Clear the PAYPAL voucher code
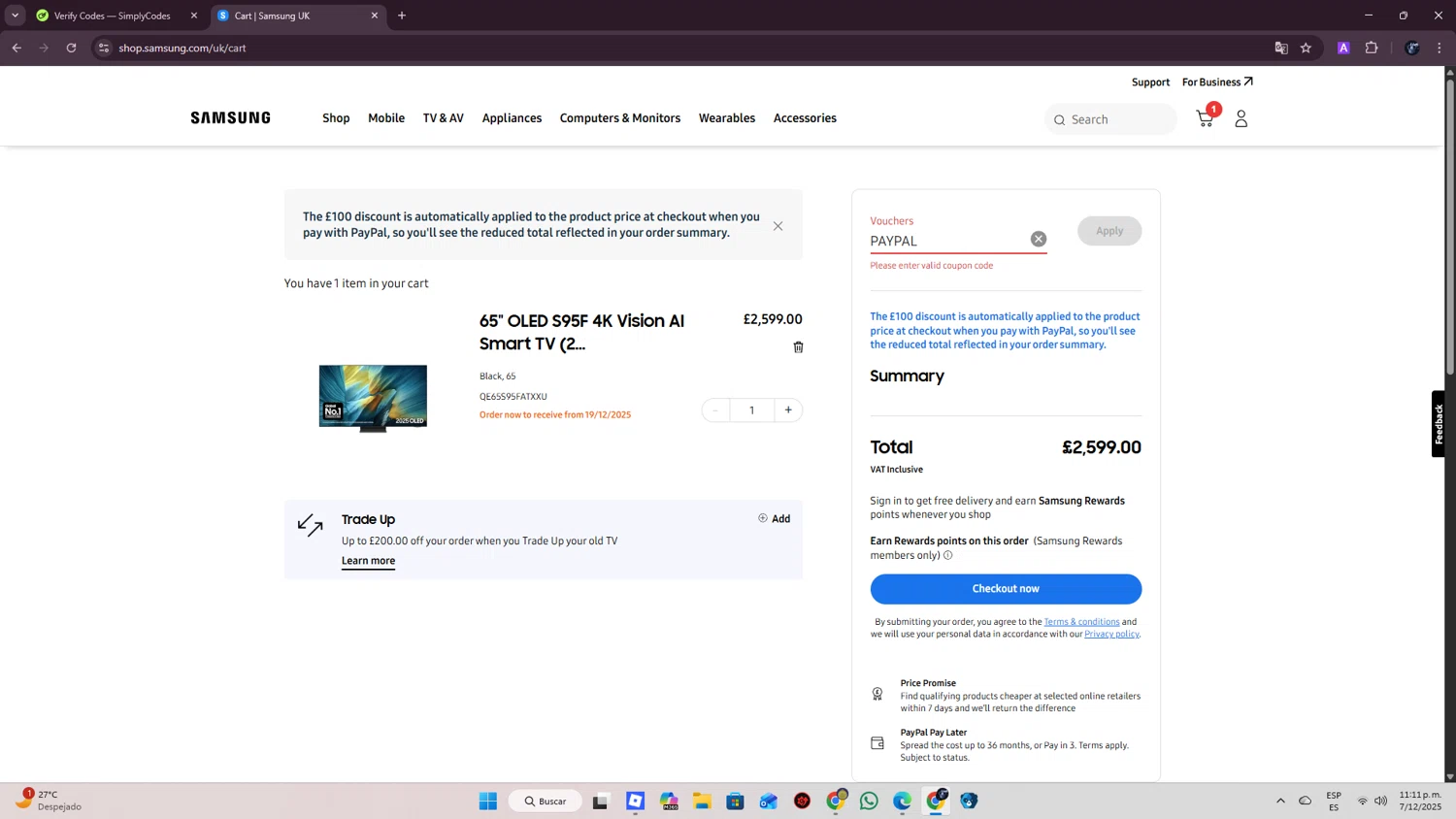 point(1039,240)
